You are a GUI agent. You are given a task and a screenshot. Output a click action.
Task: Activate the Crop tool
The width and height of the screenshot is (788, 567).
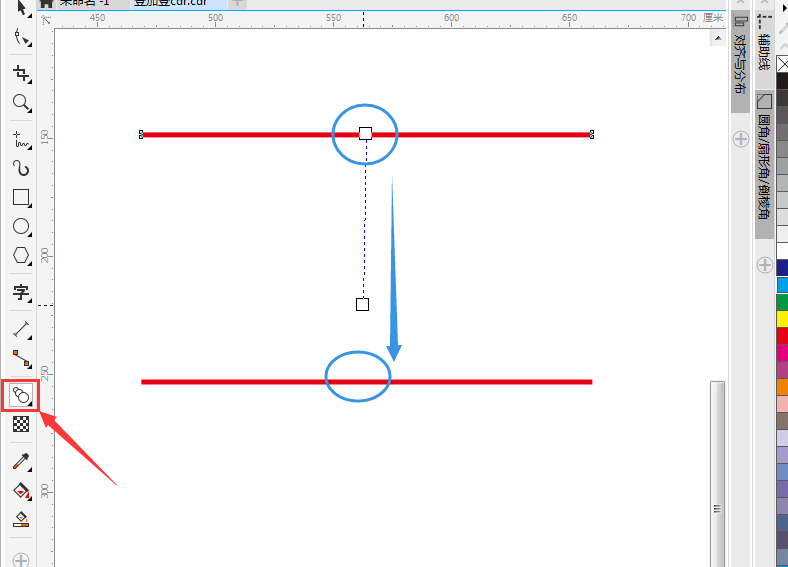click(21, 73)
